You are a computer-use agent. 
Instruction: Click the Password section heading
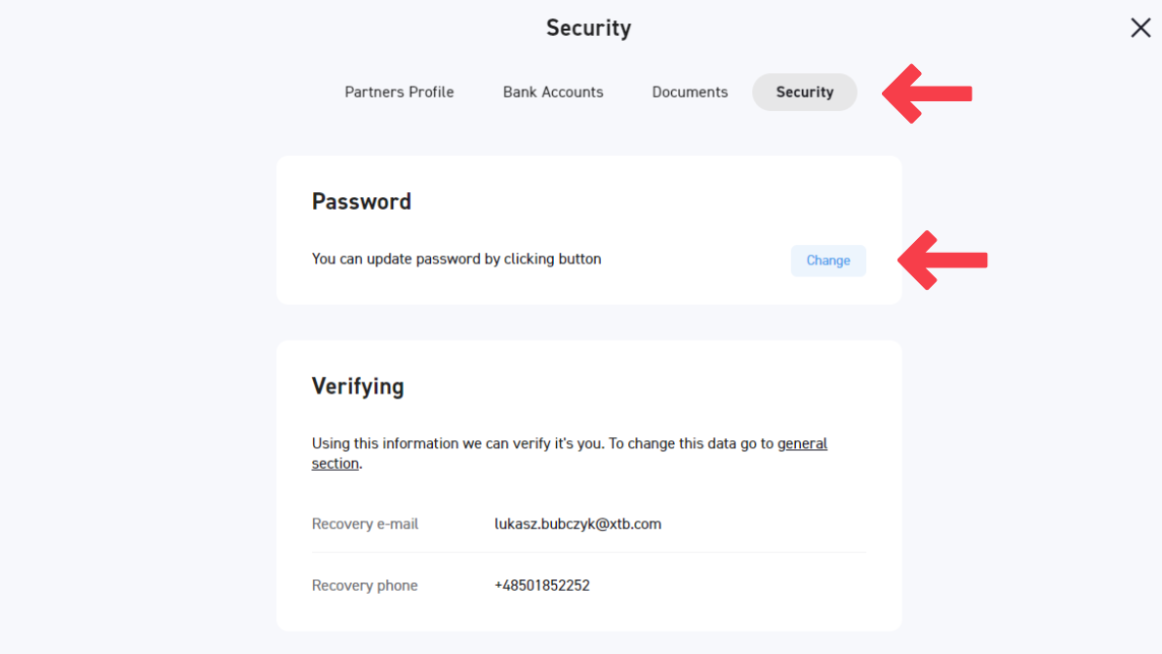point(361,202)
